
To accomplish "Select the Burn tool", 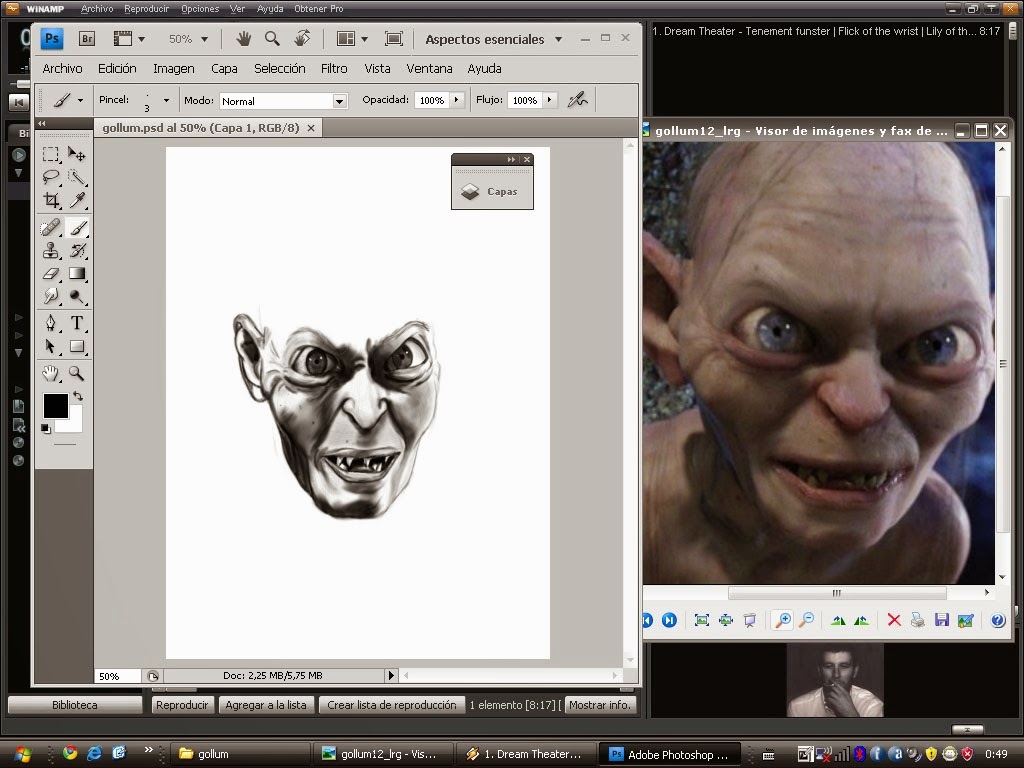I will (x=77, y=296).
